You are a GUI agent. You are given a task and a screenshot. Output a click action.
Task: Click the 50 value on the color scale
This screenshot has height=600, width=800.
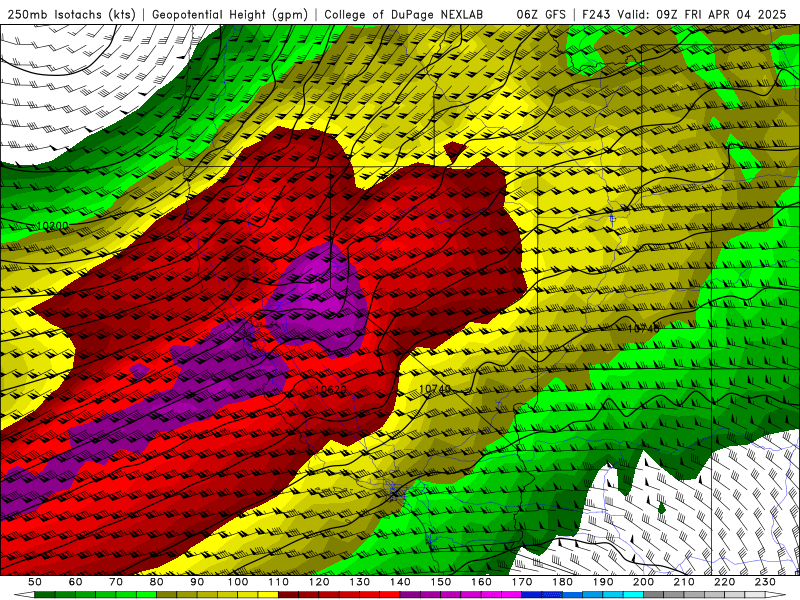[35, 582]
